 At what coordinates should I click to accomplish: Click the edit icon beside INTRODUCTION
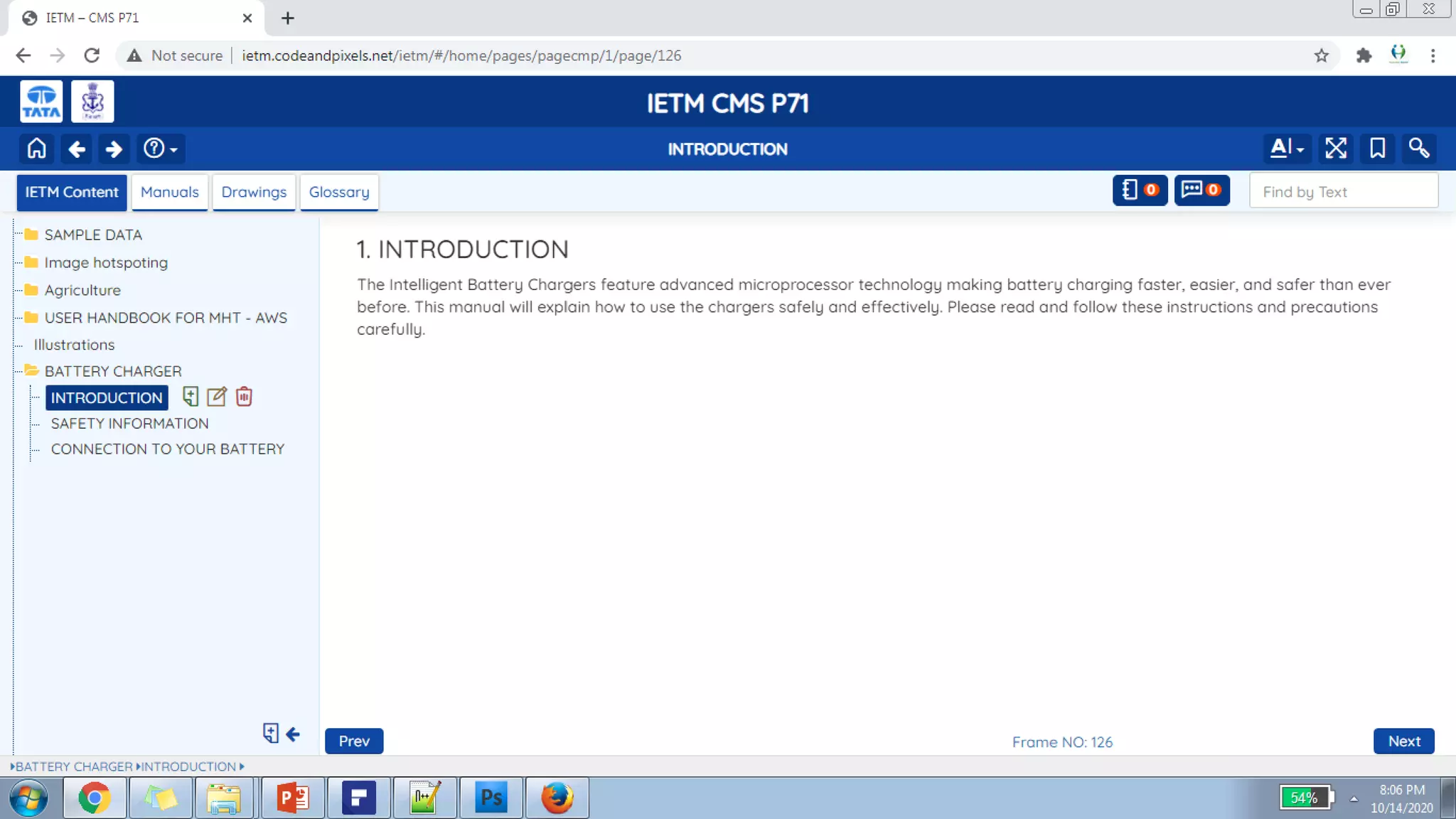pyautogui.click(x=217, y=397)
